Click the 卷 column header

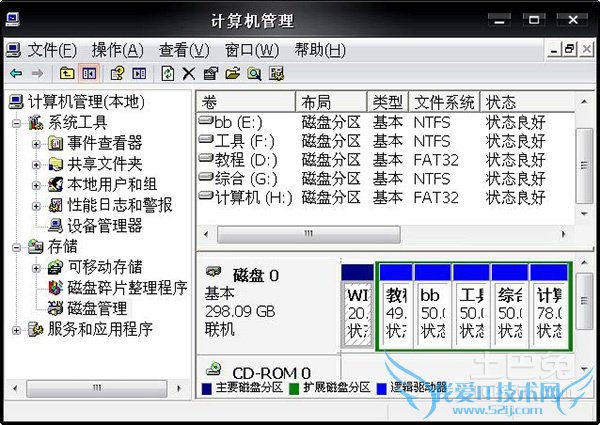[x=246, y=102]
